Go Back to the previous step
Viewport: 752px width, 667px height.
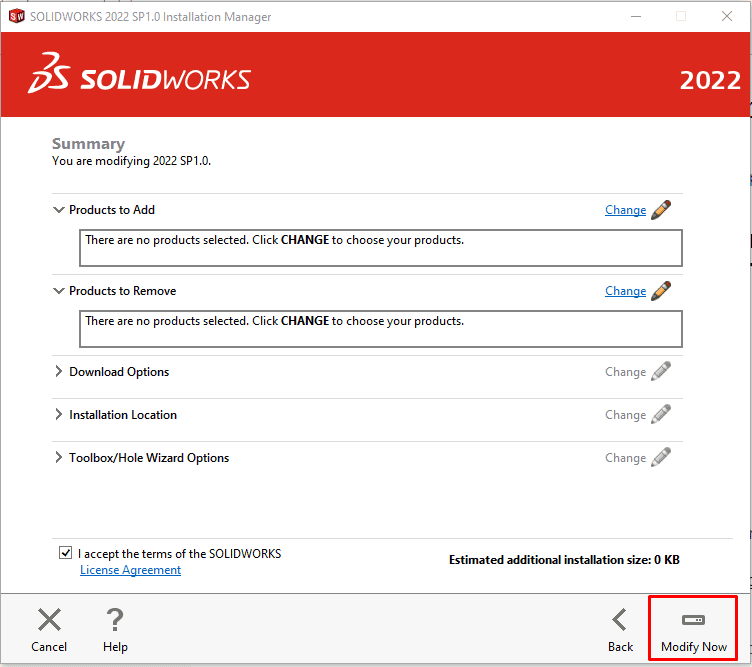point(620,630)
